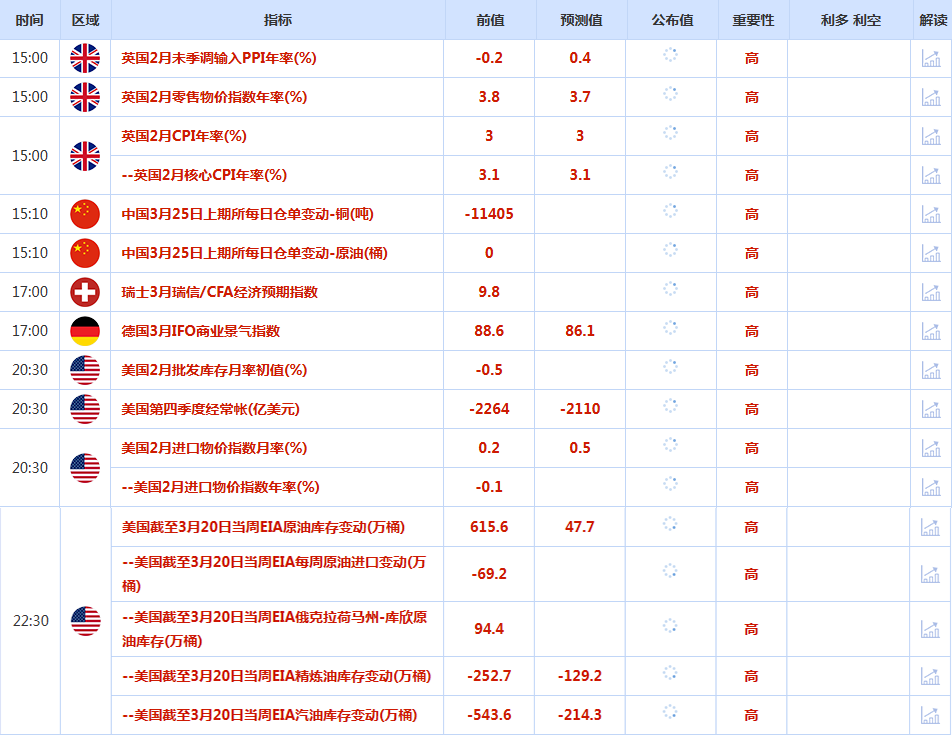Click chart icon for 美国第四季度经常帐 row
The width and height of the screenshot is (952, 736).
(x=931, y=409)
